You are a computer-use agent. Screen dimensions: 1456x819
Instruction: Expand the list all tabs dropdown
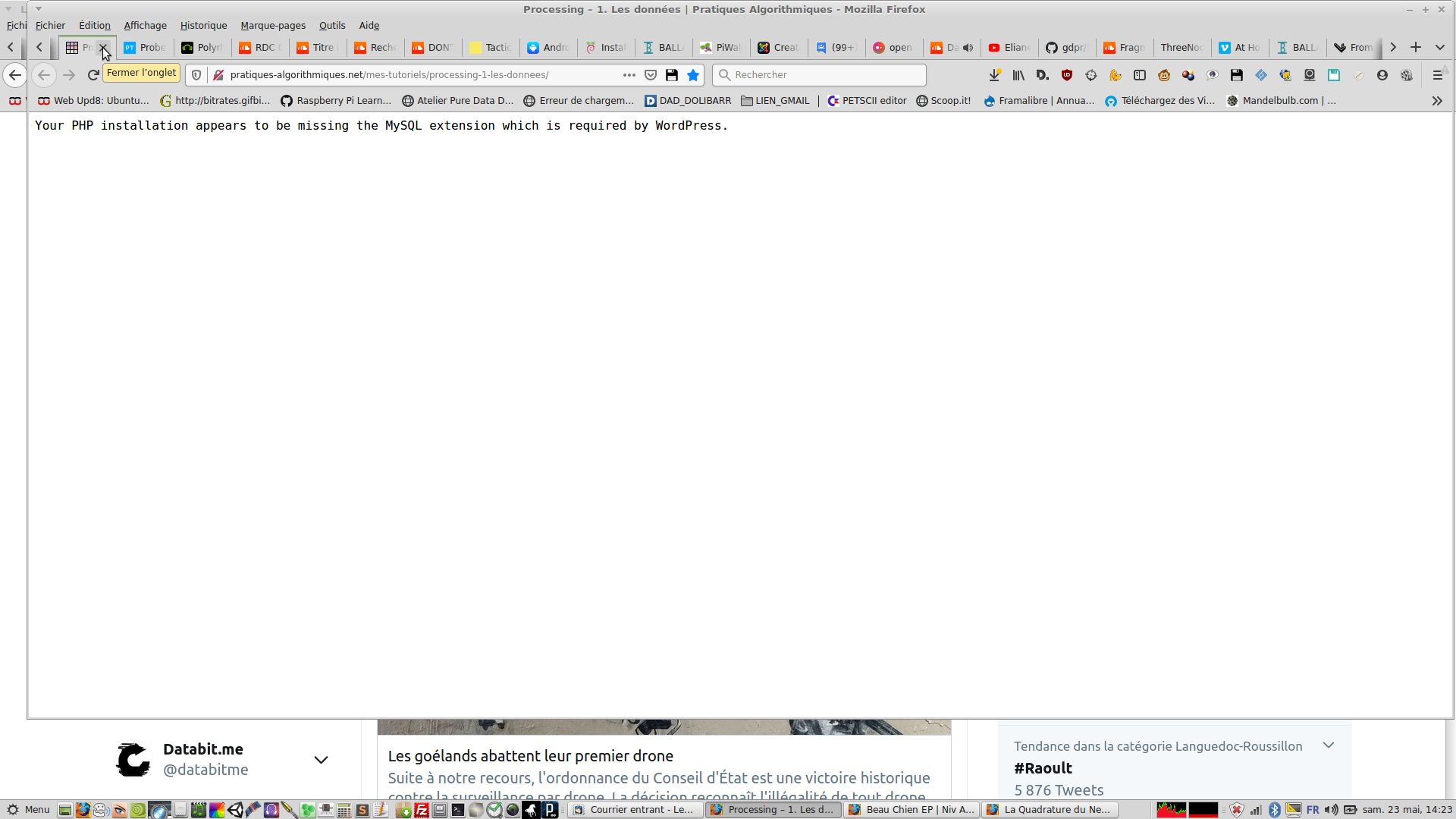click(1440, 48)
